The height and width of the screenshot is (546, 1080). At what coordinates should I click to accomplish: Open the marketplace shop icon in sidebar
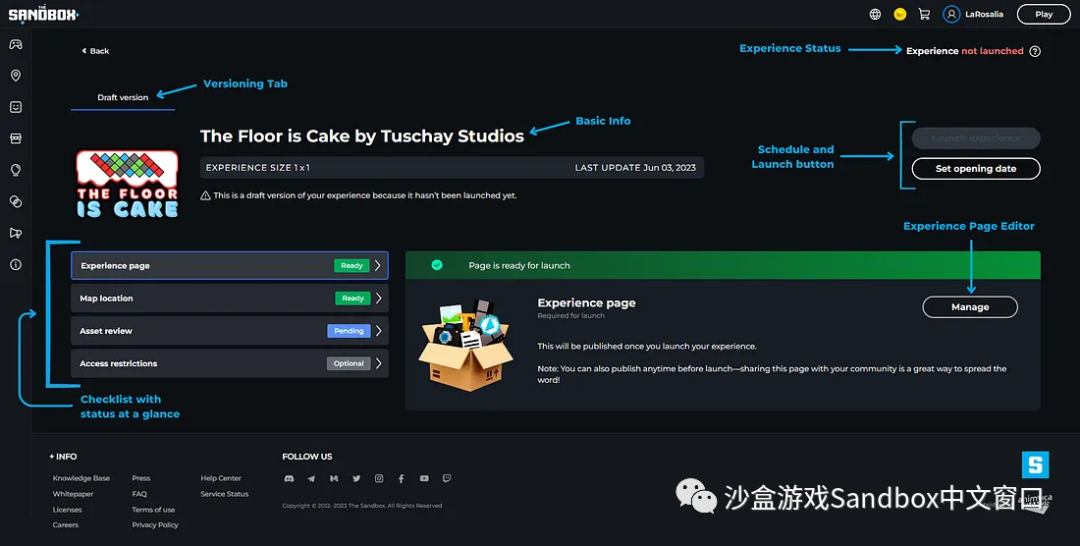click(15, 138)
